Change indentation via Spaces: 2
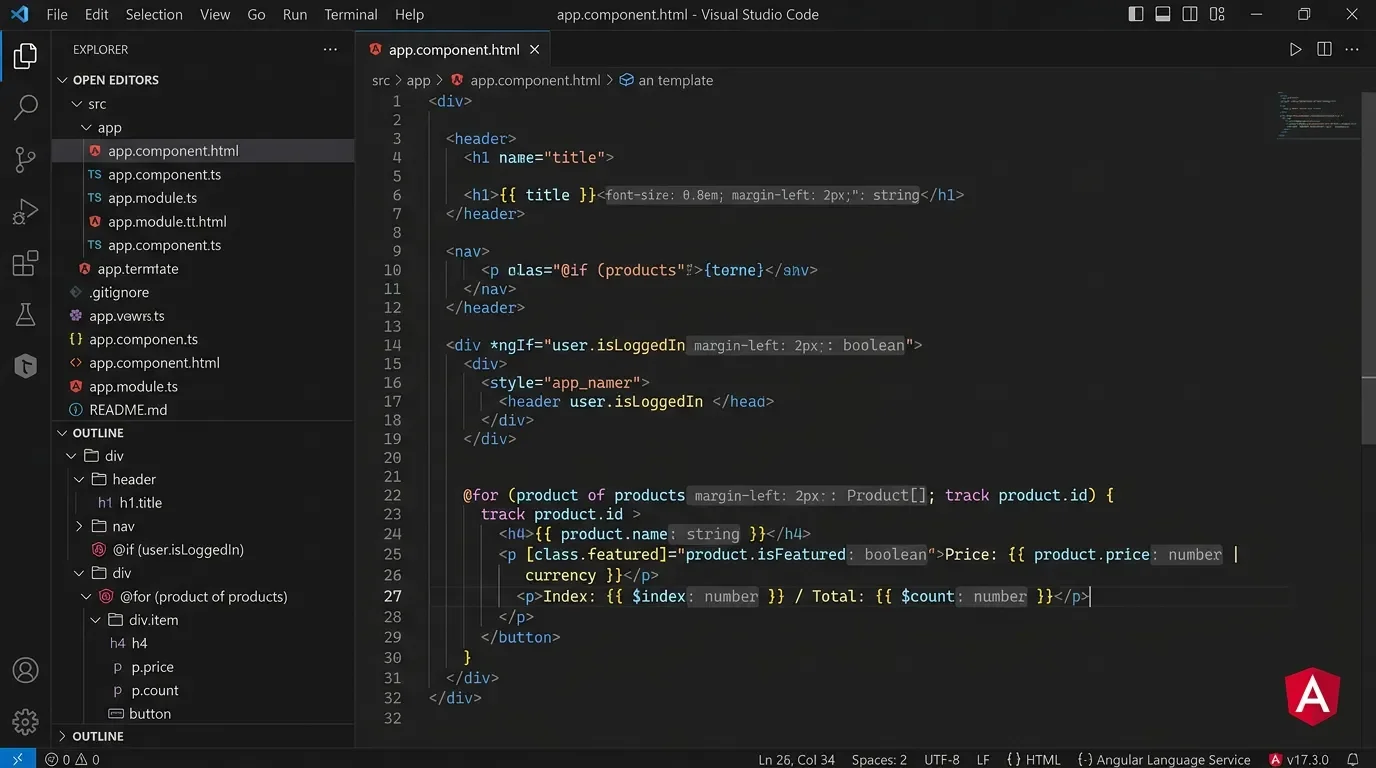The width and height of the screenshot is (1376, 768). click(879, 759)
